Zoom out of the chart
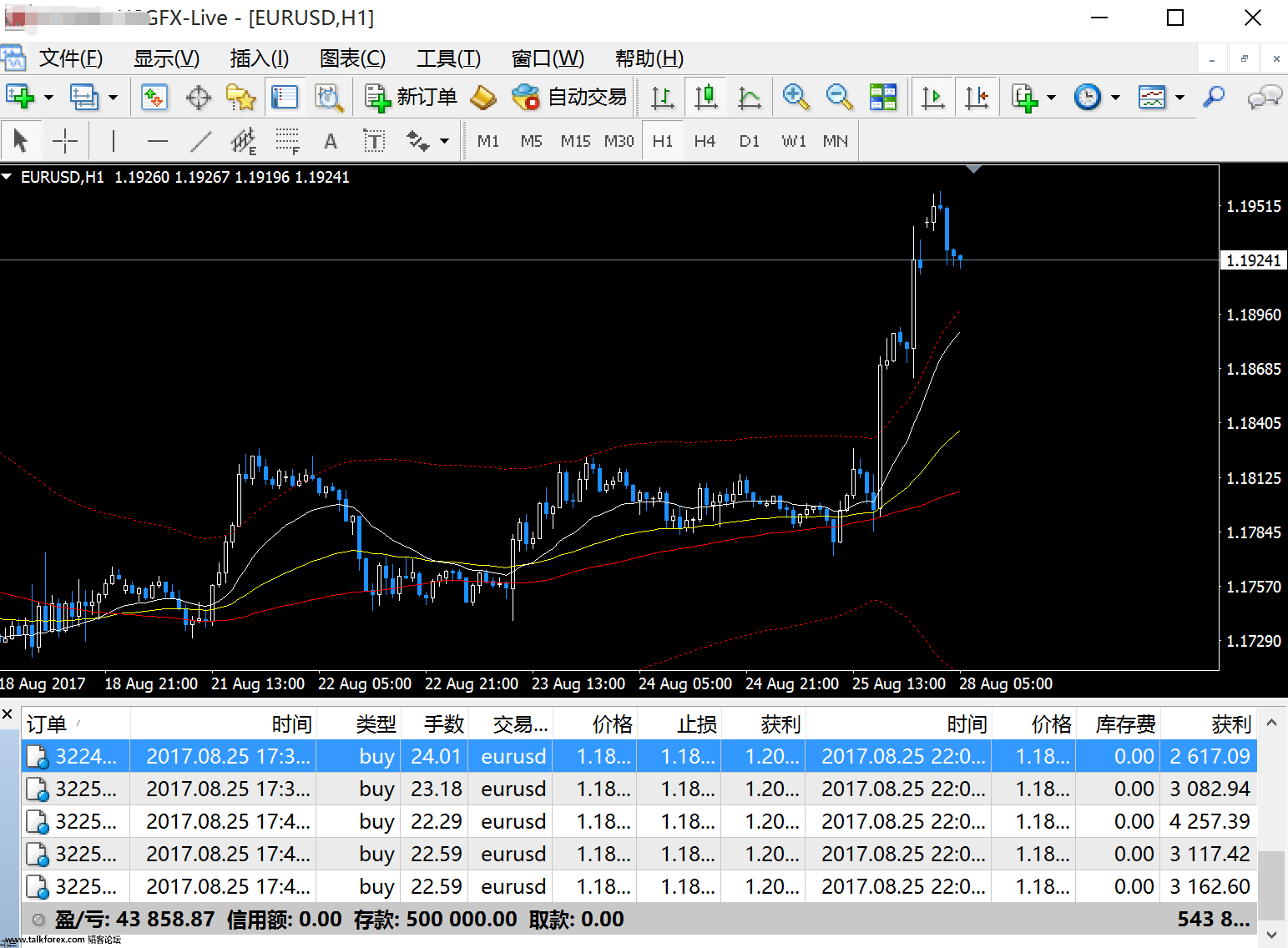The width and height of the screenshot is (1288, 948). [x=839, y=97]
